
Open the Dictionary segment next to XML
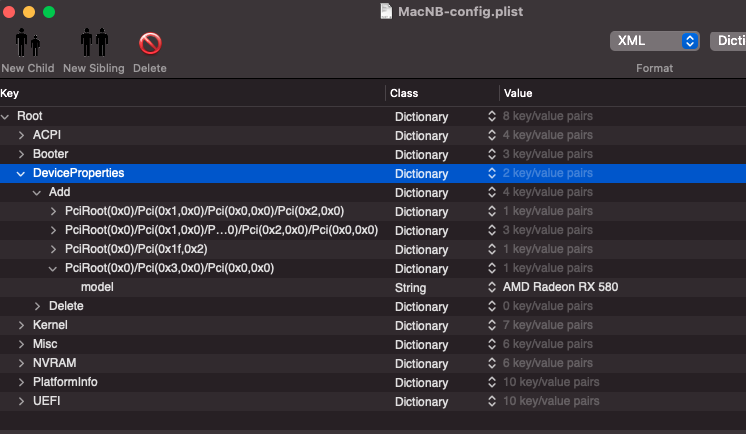point(727,41)
